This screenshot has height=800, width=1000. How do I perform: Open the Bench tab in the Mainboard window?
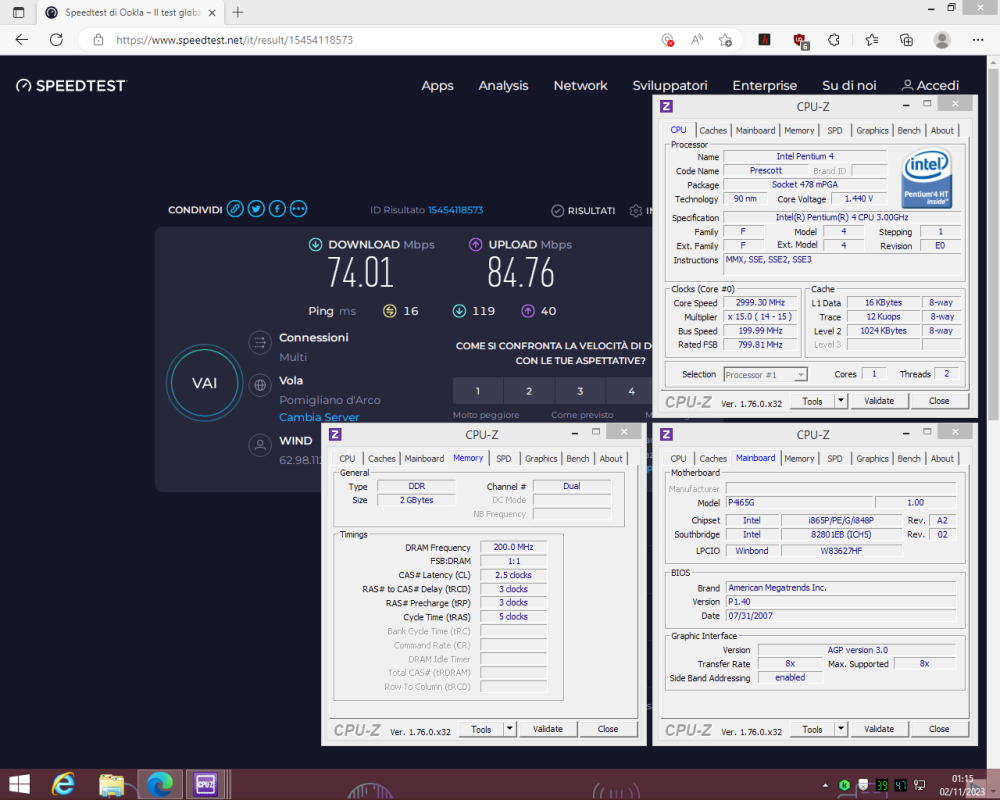908,458
